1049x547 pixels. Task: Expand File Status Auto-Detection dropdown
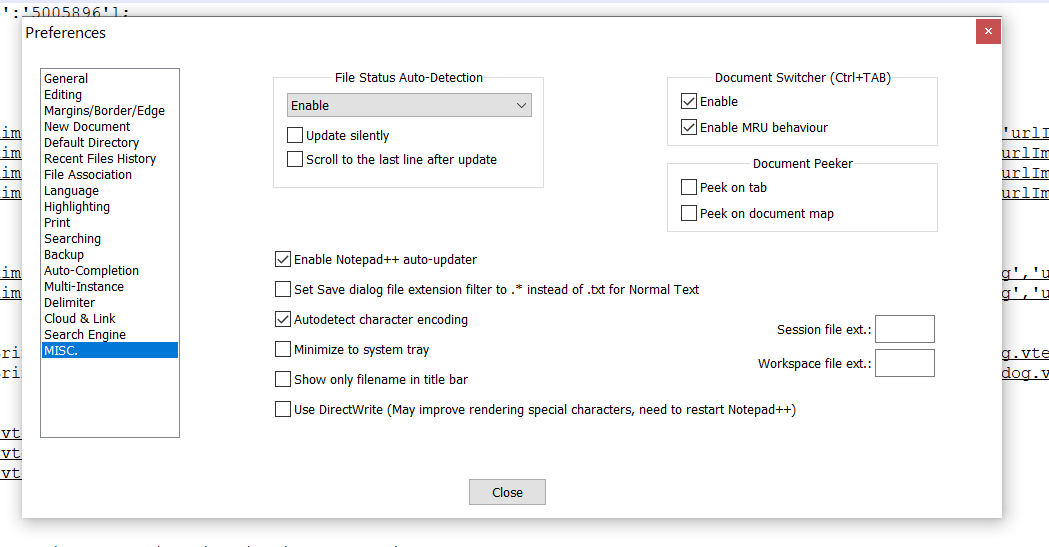click(409, 106)
